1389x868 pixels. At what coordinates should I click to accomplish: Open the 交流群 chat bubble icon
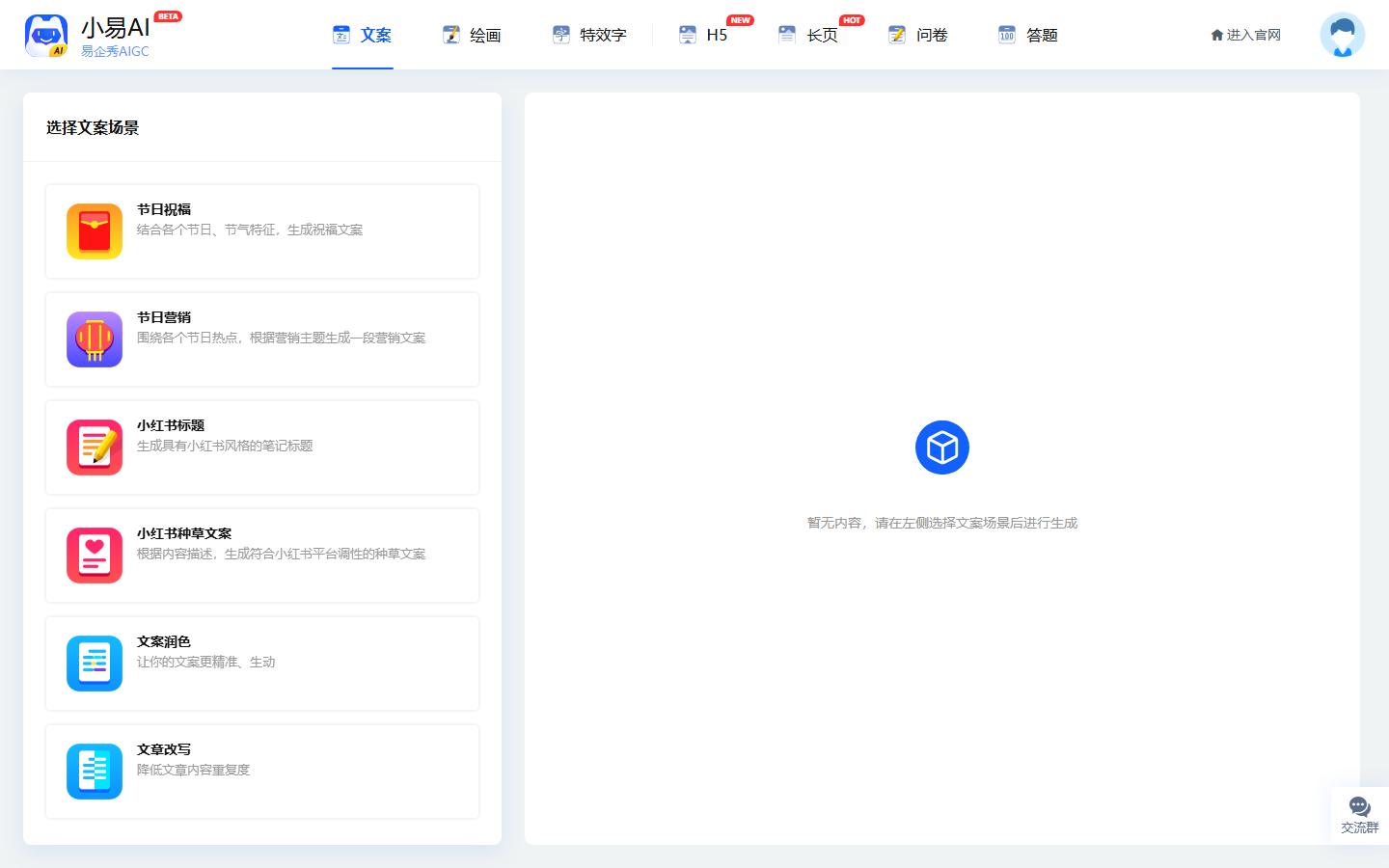click(x=1360, y=806)
